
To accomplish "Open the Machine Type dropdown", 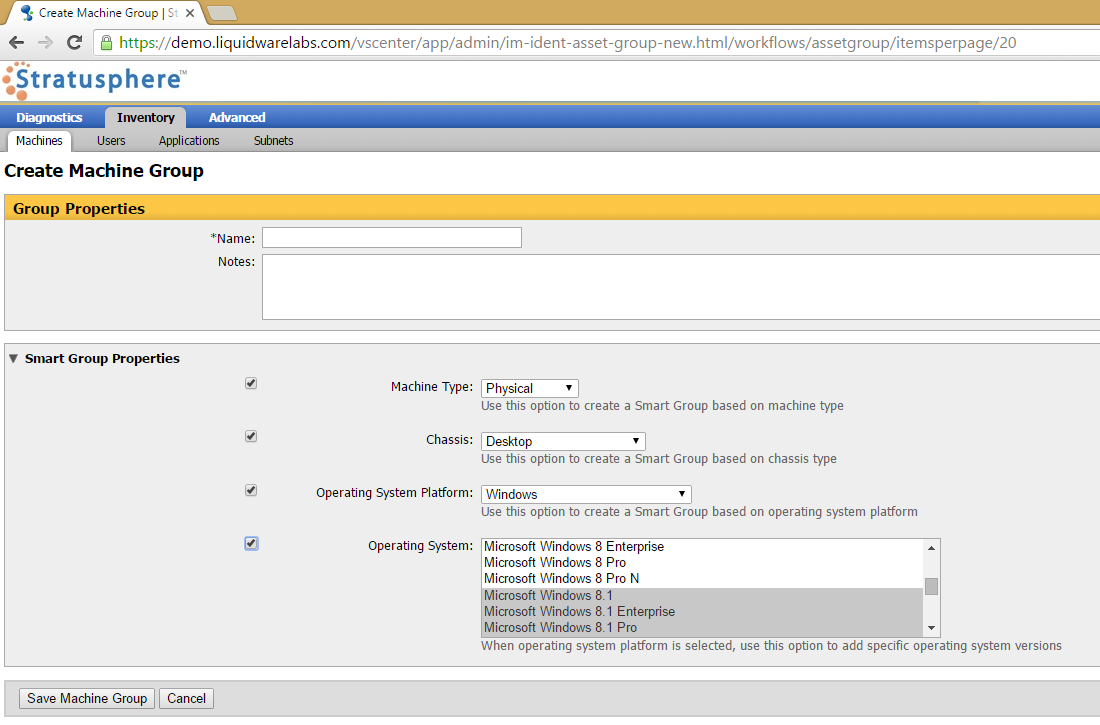I will [530, 388].
